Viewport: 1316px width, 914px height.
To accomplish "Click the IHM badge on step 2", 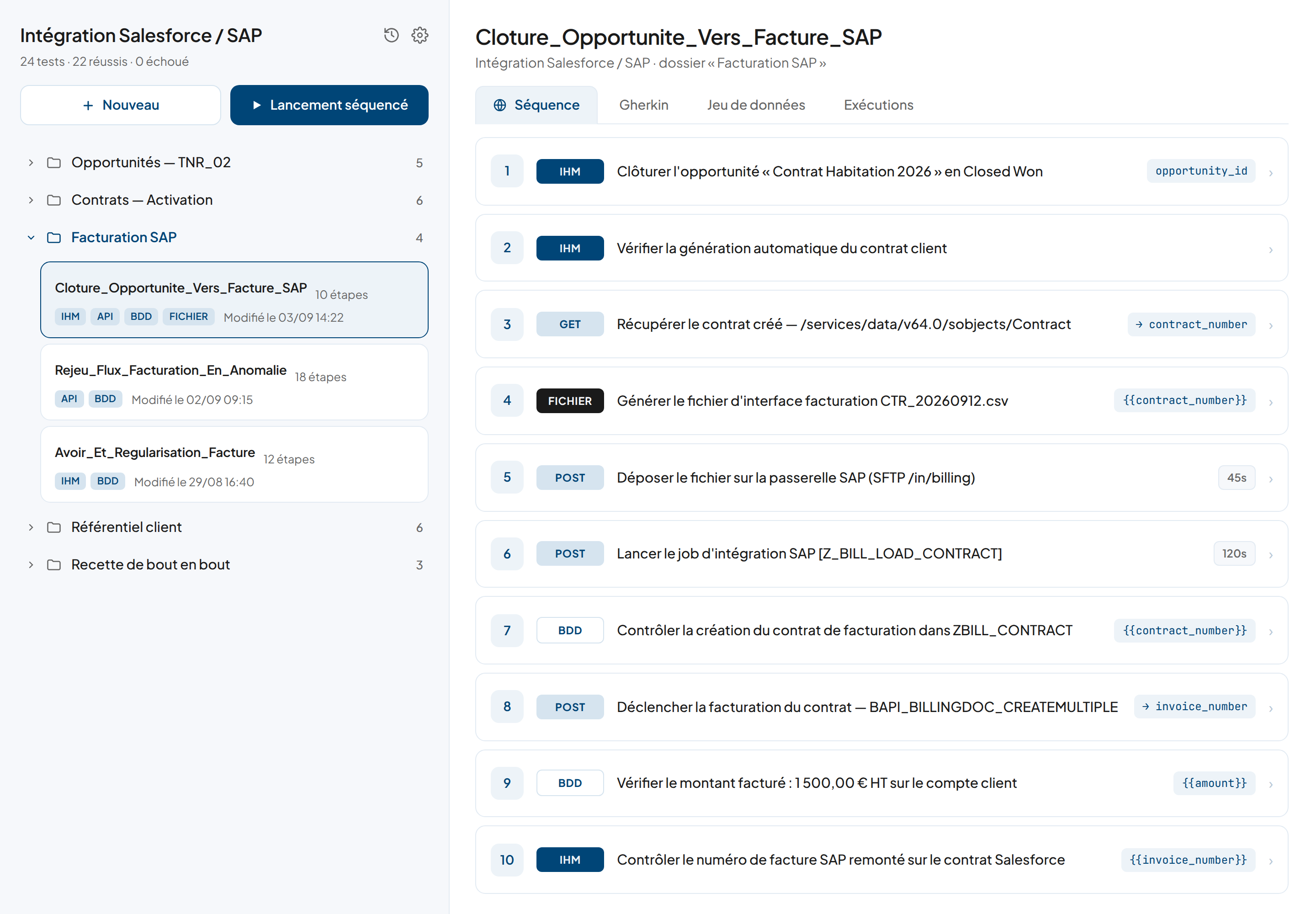I will coord(570,248).
